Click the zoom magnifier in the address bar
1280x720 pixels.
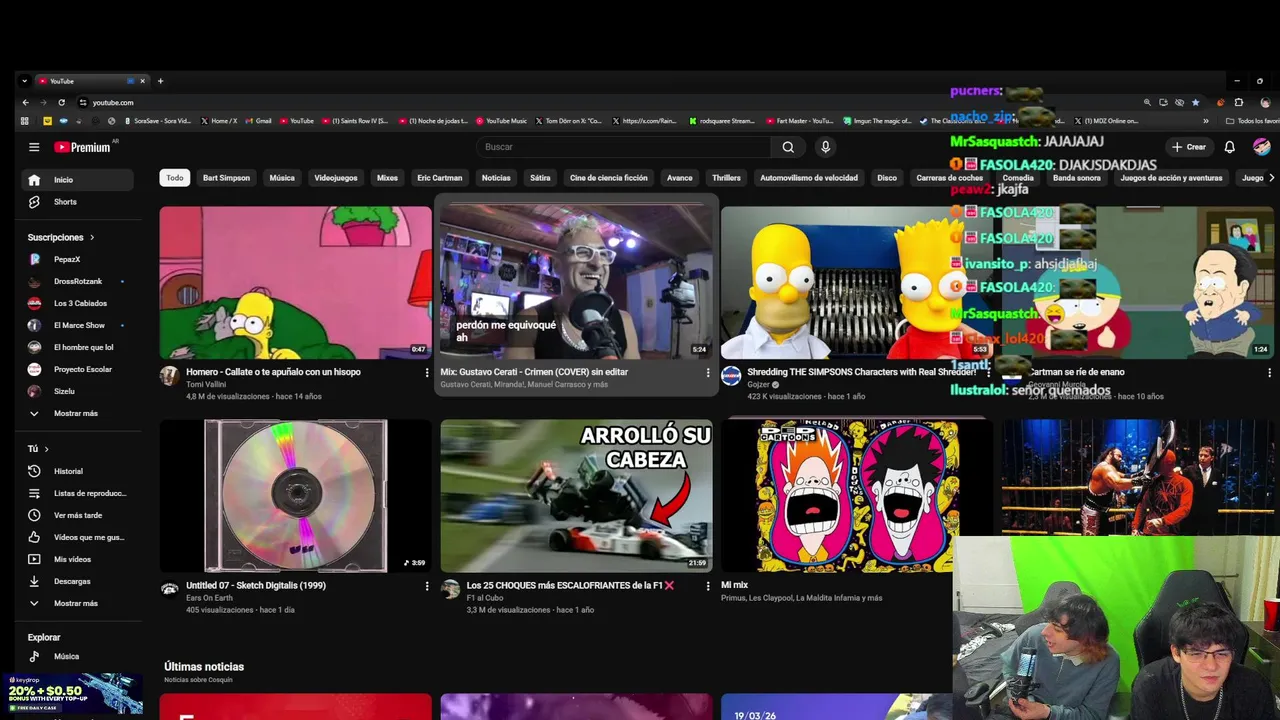(x=1147, y=102)
